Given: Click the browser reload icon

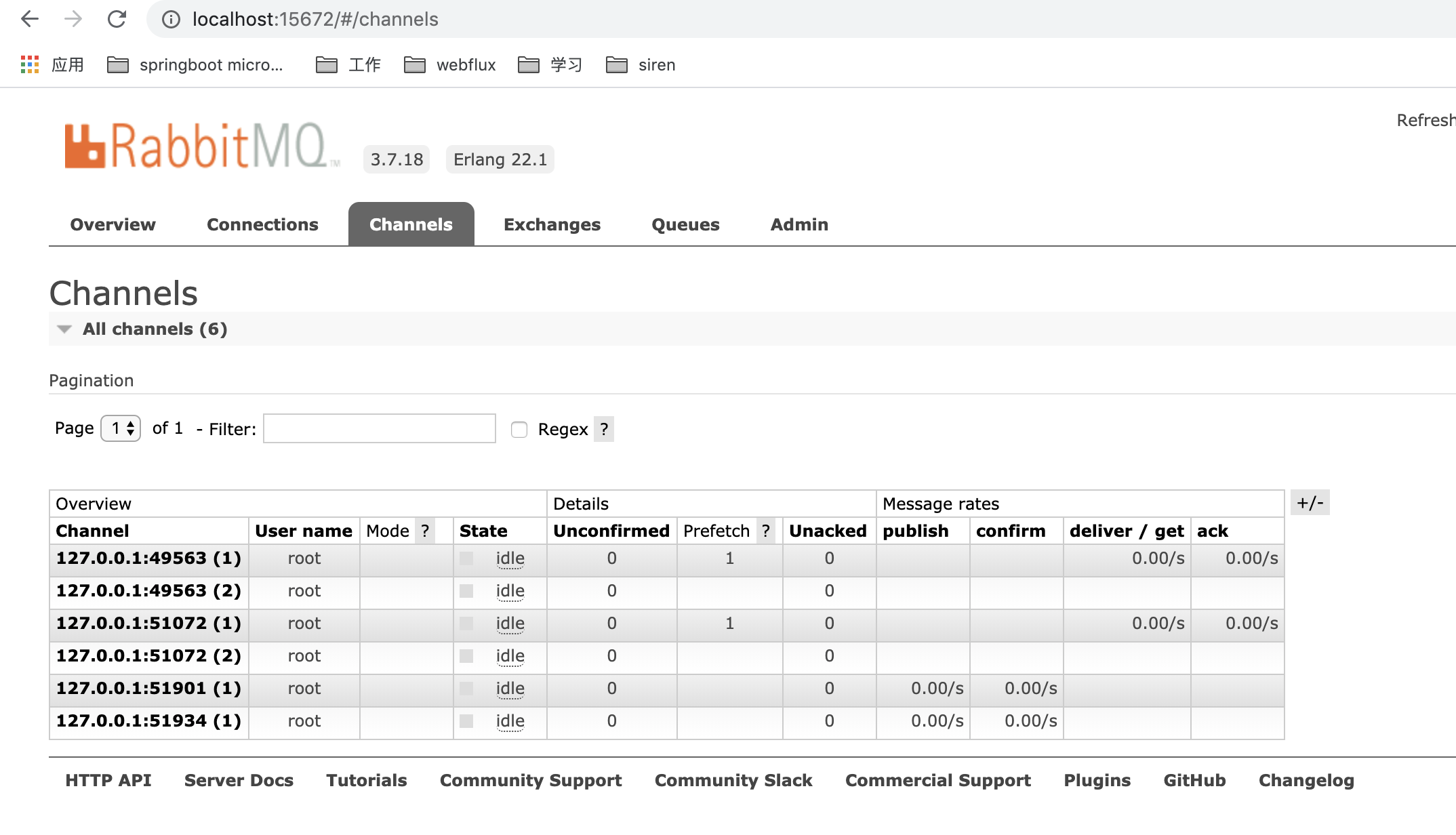Looking at the screenshot, I should pos(117,19).
